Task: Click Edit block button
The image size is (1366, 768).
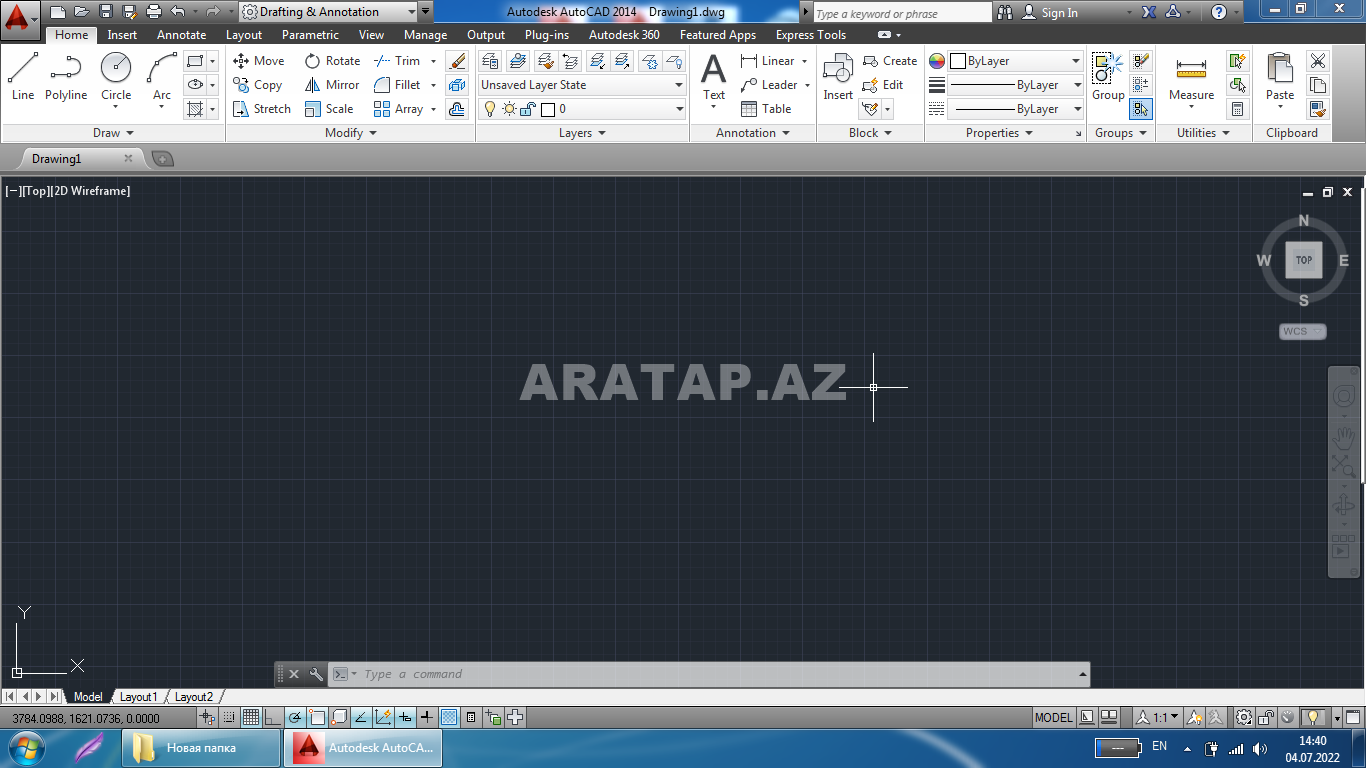Action: click(x=883, y=85)
